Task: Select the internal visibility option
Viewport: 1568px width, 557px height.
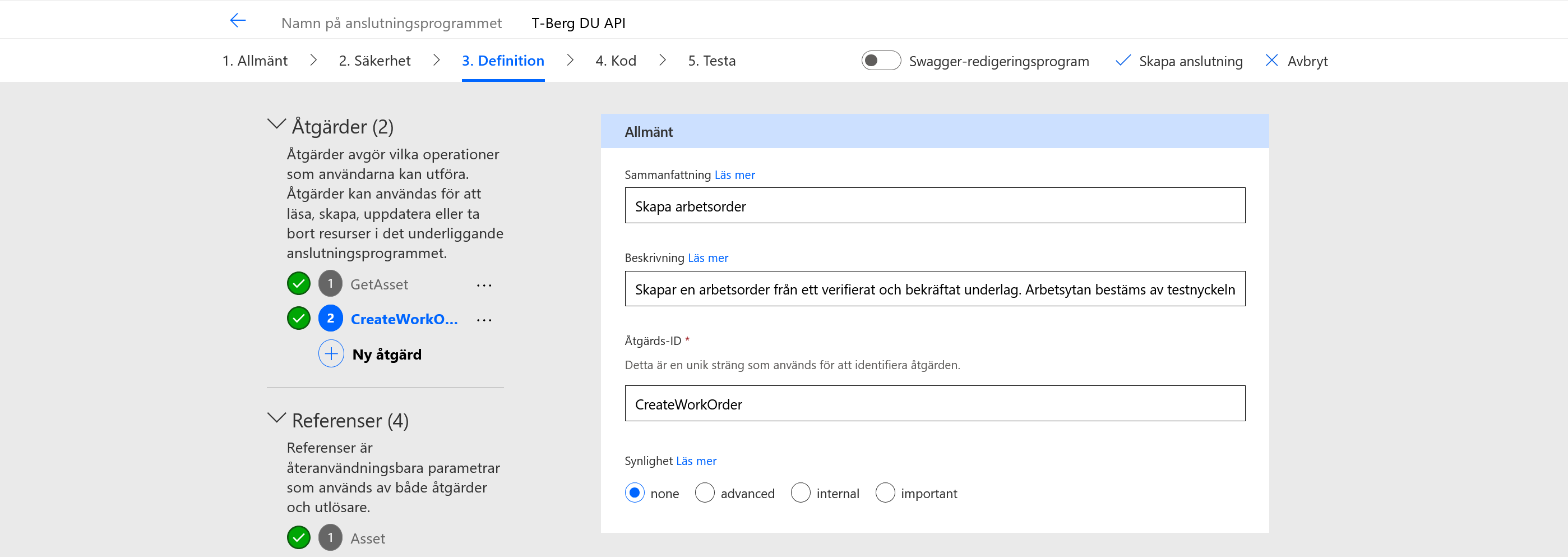Action: (801, 492)
